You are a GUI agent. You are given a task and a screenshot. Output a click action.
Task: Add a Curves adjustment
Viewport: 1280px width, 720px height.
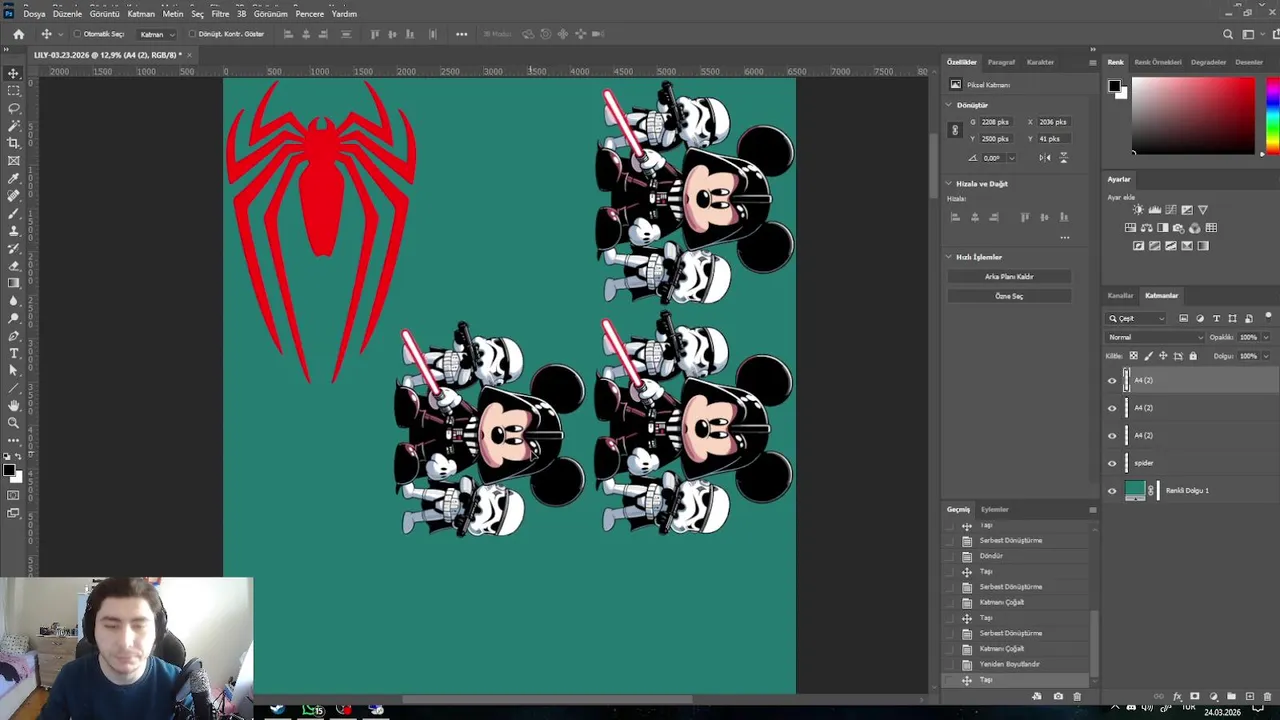pos(1171,210)
